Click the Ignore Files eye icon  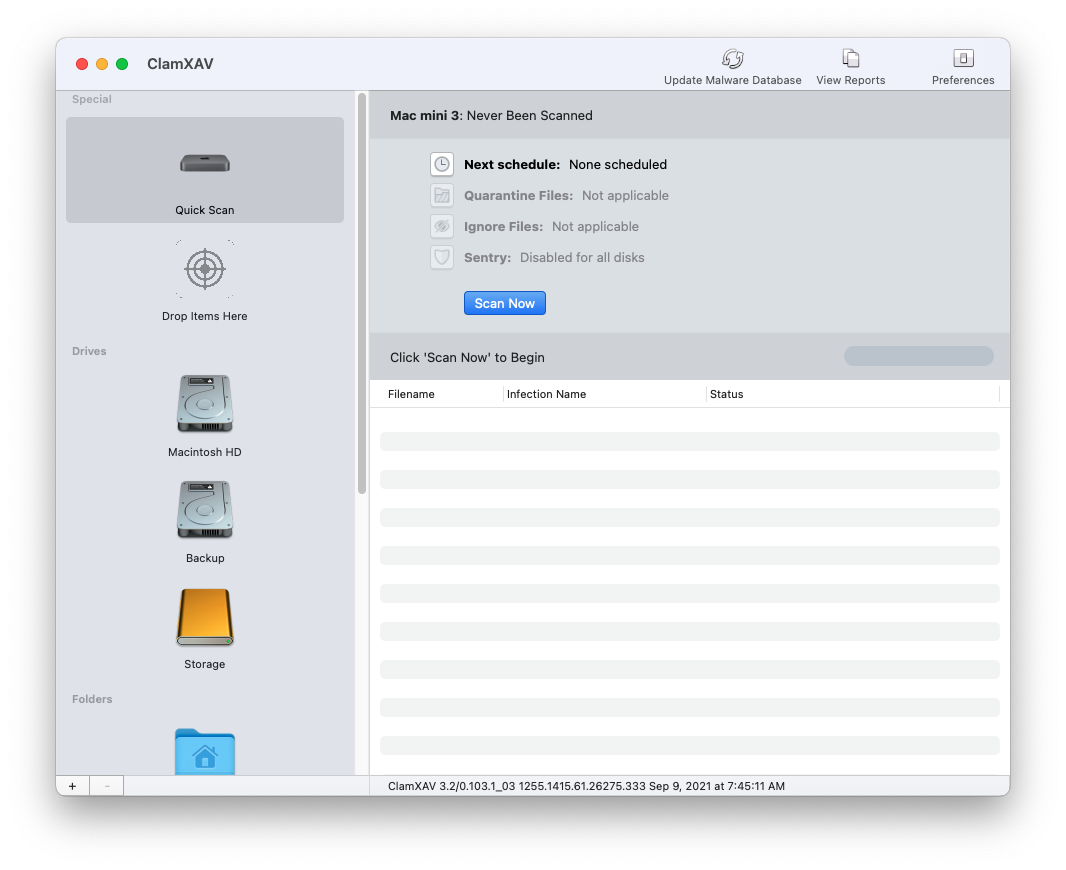(x=442, y=226)
